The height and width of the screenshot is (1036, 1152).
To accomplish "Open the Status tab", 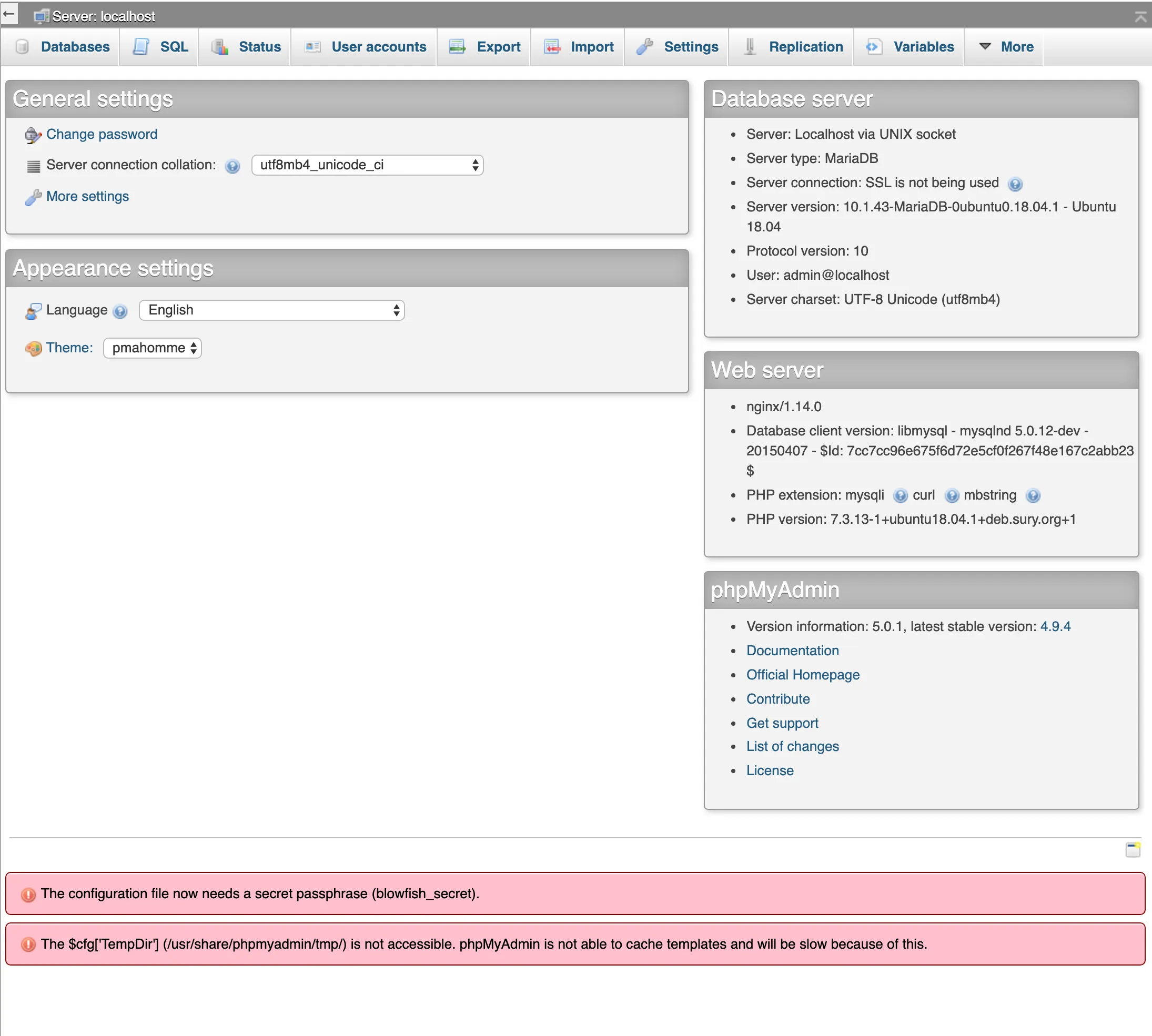I will click(x=245, y=47).
